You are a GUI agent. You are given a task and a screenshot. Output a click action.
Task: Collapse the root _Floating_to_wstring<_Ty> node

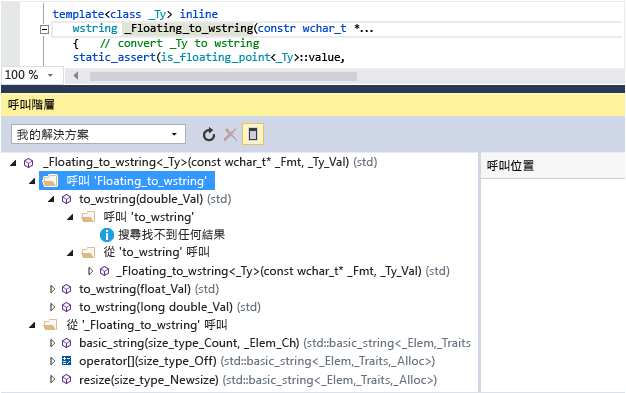click(14, 163)
